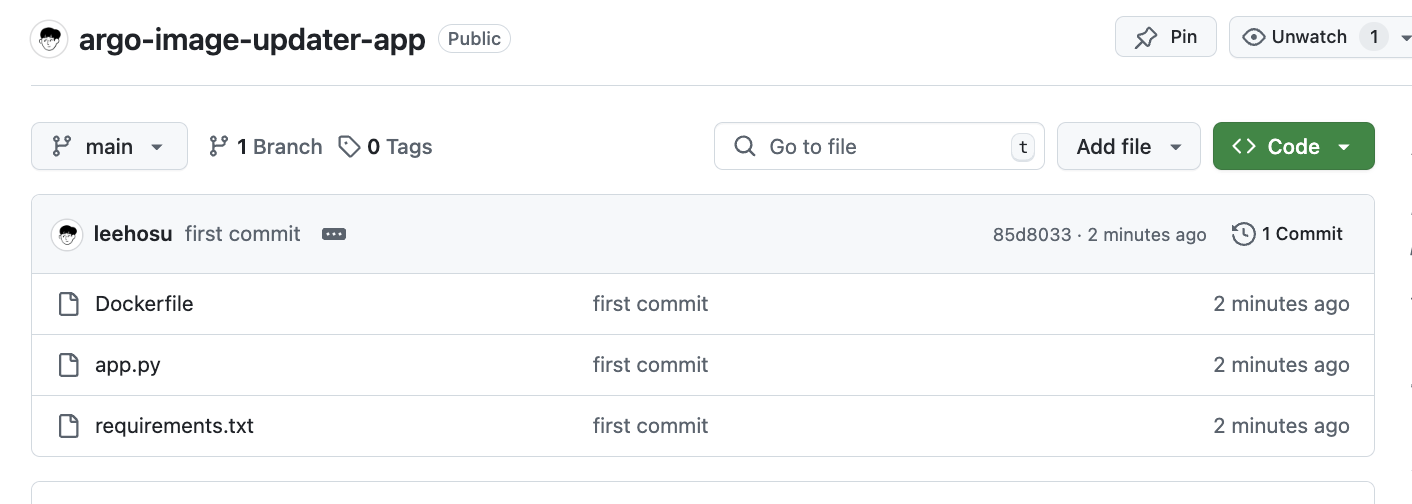Viewport: 1412px width, 504px height.
Task: Click the Dockerfile file icon
Action: [68, 304]
